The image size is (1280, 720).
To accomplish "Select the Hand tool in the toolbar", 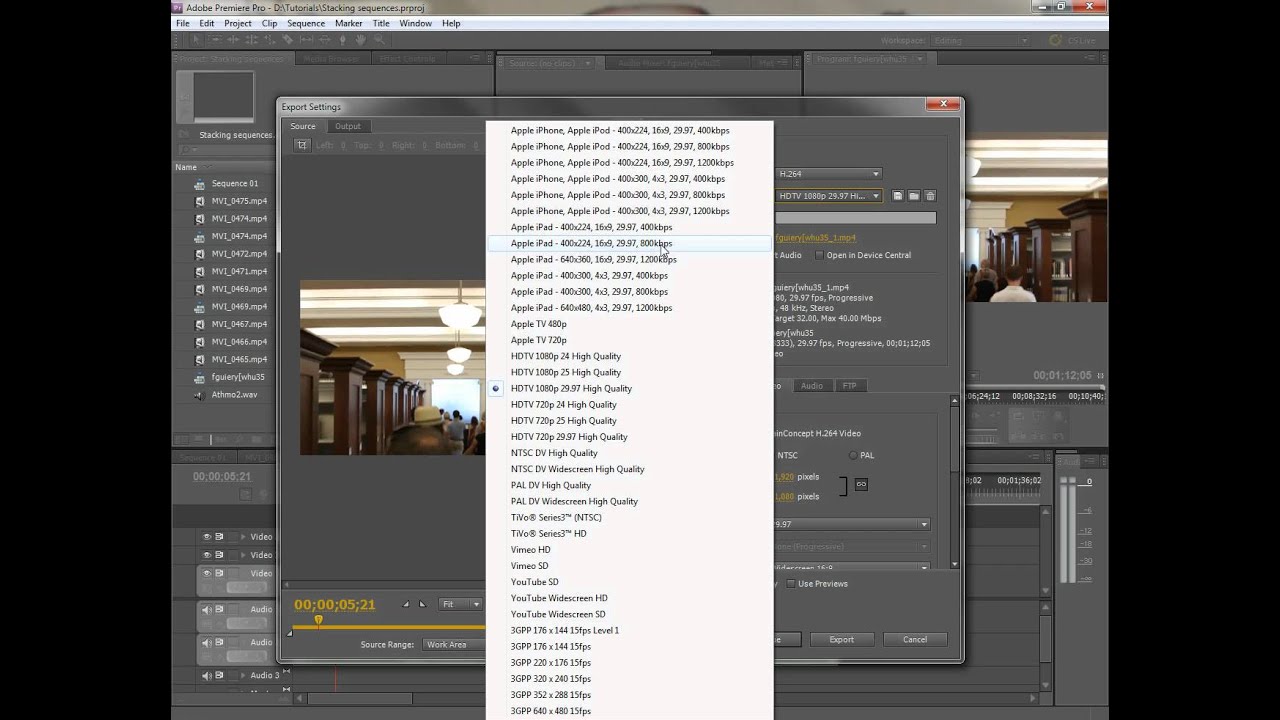I will tap(361, 40).
